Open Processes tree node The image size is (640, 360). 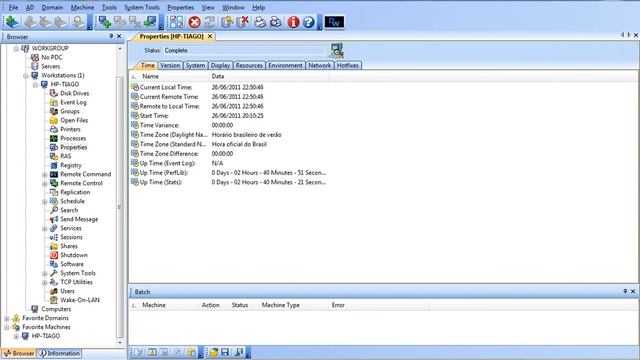pos(73,138)
